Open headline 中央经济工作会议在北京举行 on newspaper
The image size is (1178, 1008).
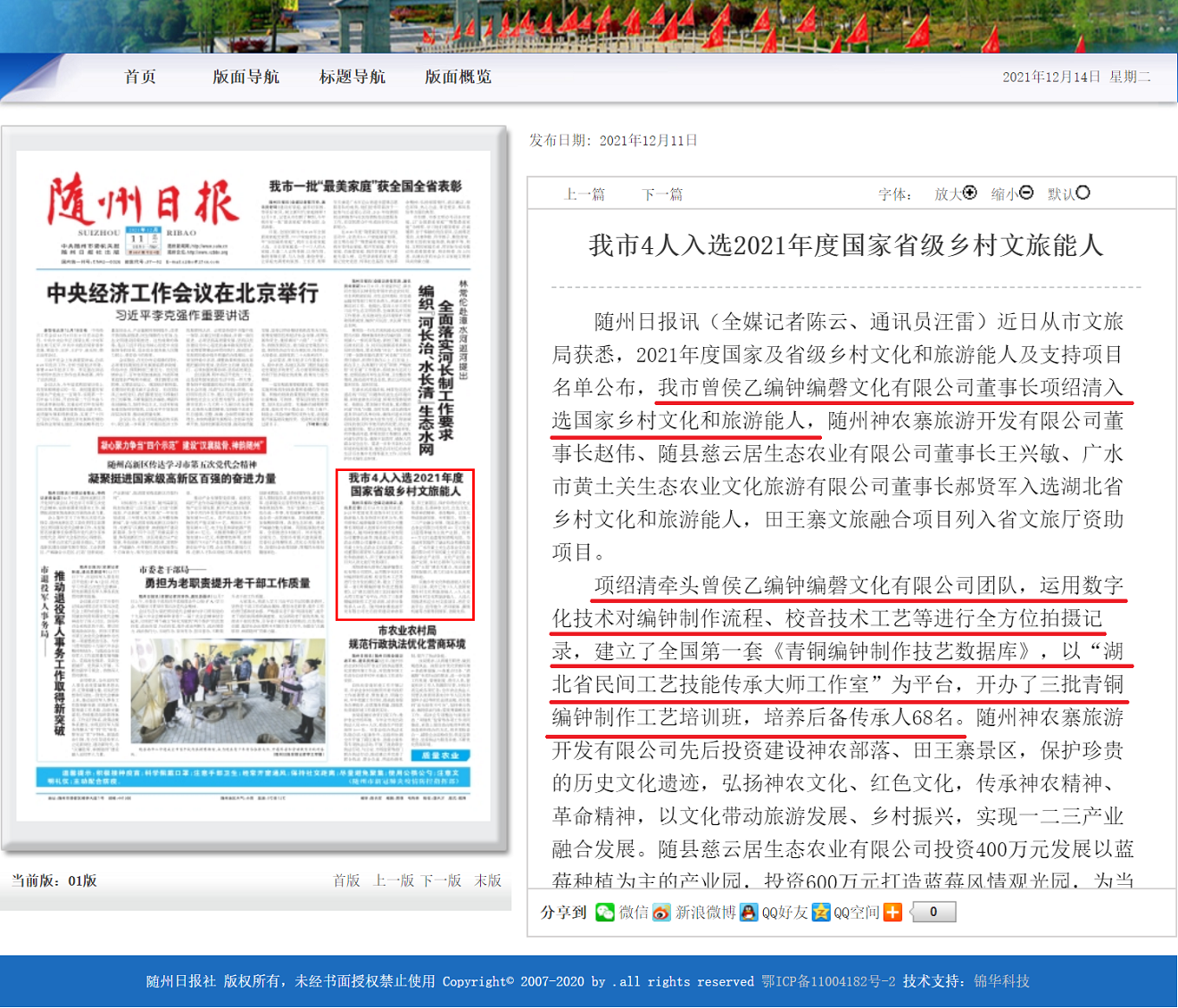[x=183, y=293]
